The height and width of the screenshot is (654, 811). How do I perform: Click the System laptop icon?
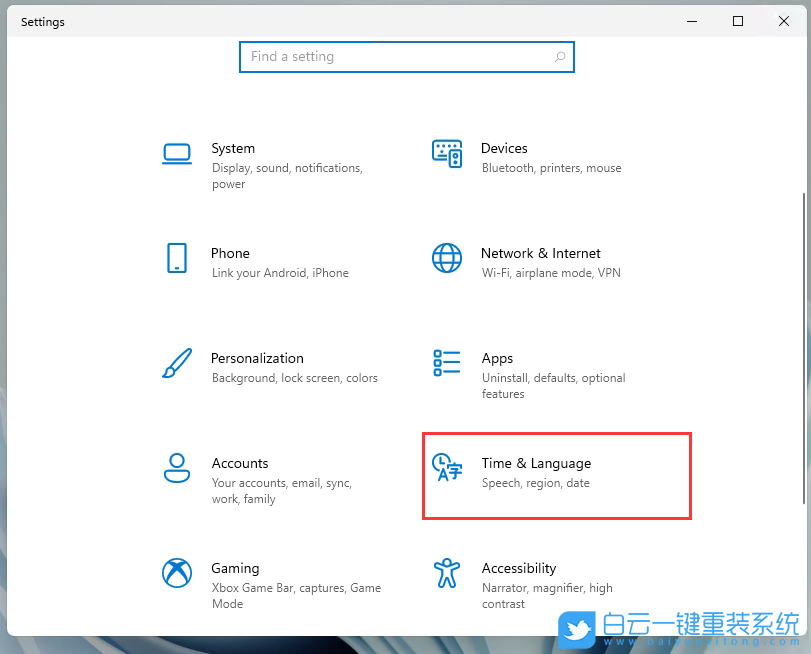[177, 153]
